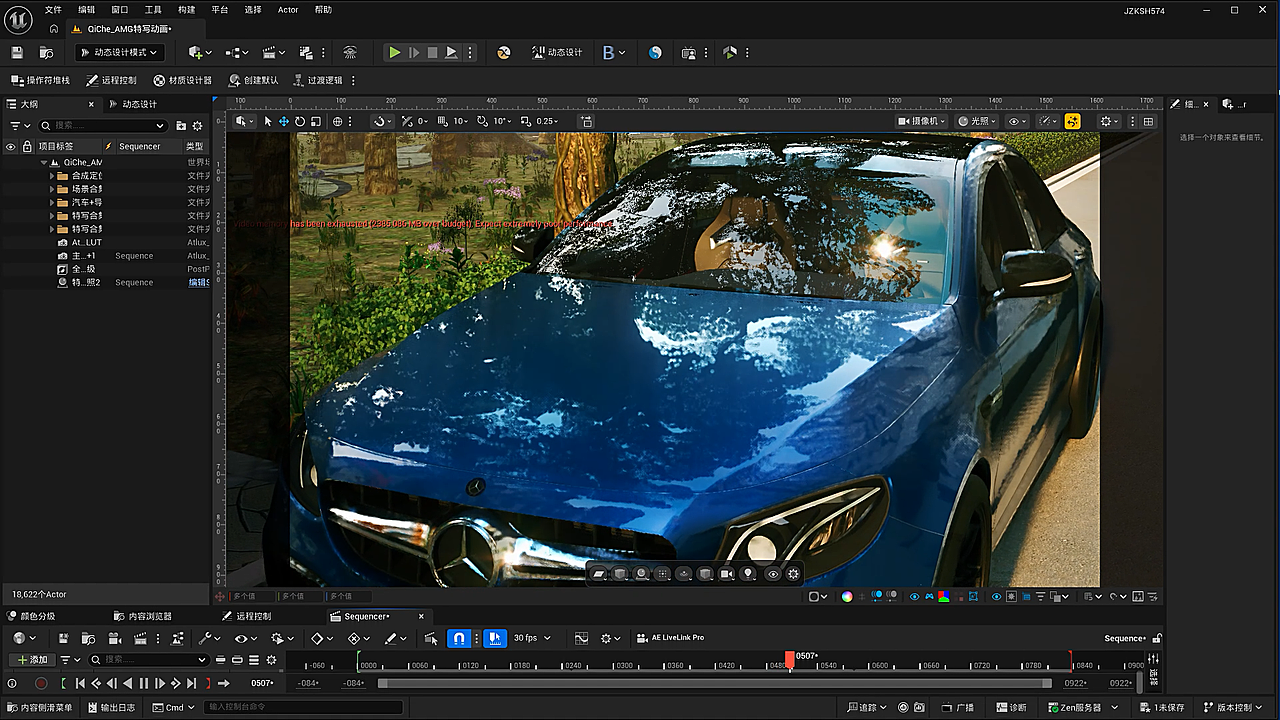Click the render movie clapperboard in Sequencer toolbar
Image resolution: width=1280 pixels, height=720 pixels.
click(x=141, y=638)
